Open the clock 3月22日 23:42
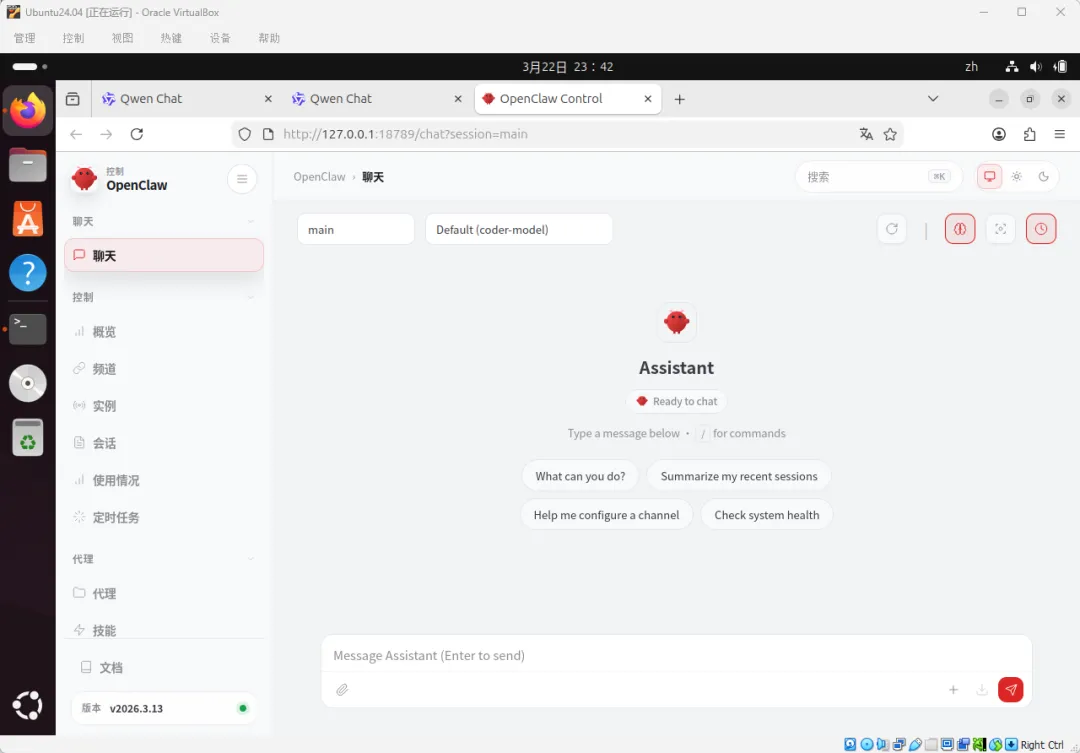The height and width of the screenshot is (753, 1080). pos(568,67)
